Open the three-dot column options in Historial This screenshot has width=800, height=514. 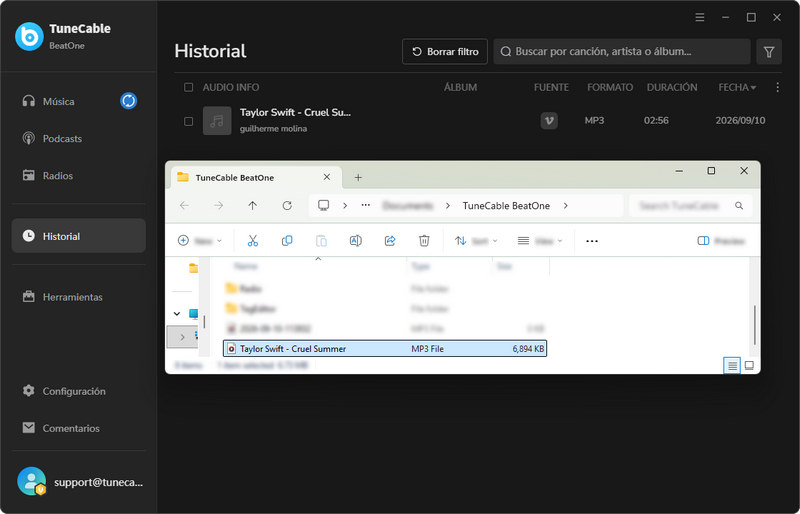(x=777, y=87)
